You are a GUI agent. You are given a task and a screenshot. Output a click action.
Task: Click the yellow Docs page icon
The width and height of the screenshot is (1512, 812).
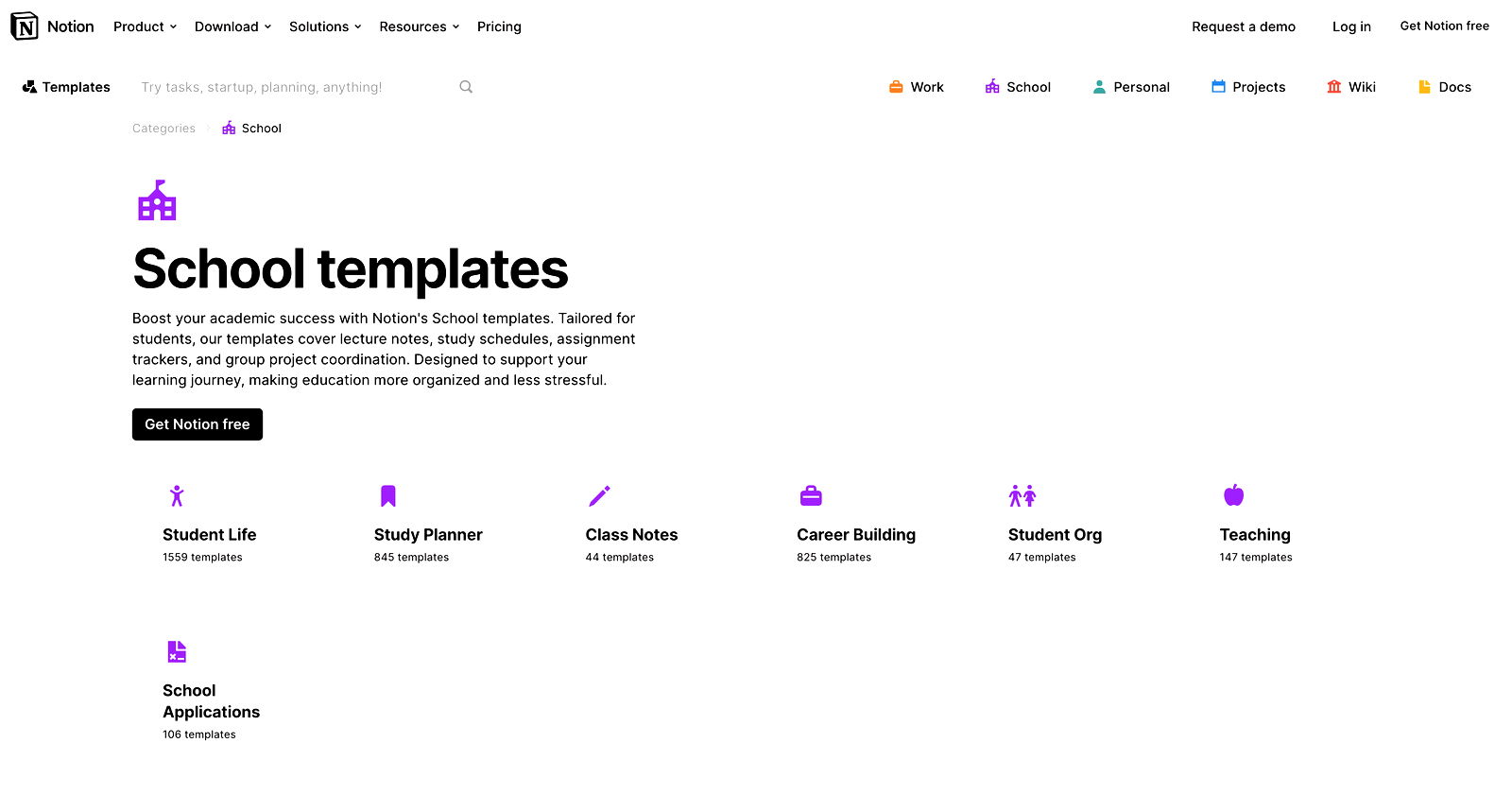click(x=1424, y=87)
